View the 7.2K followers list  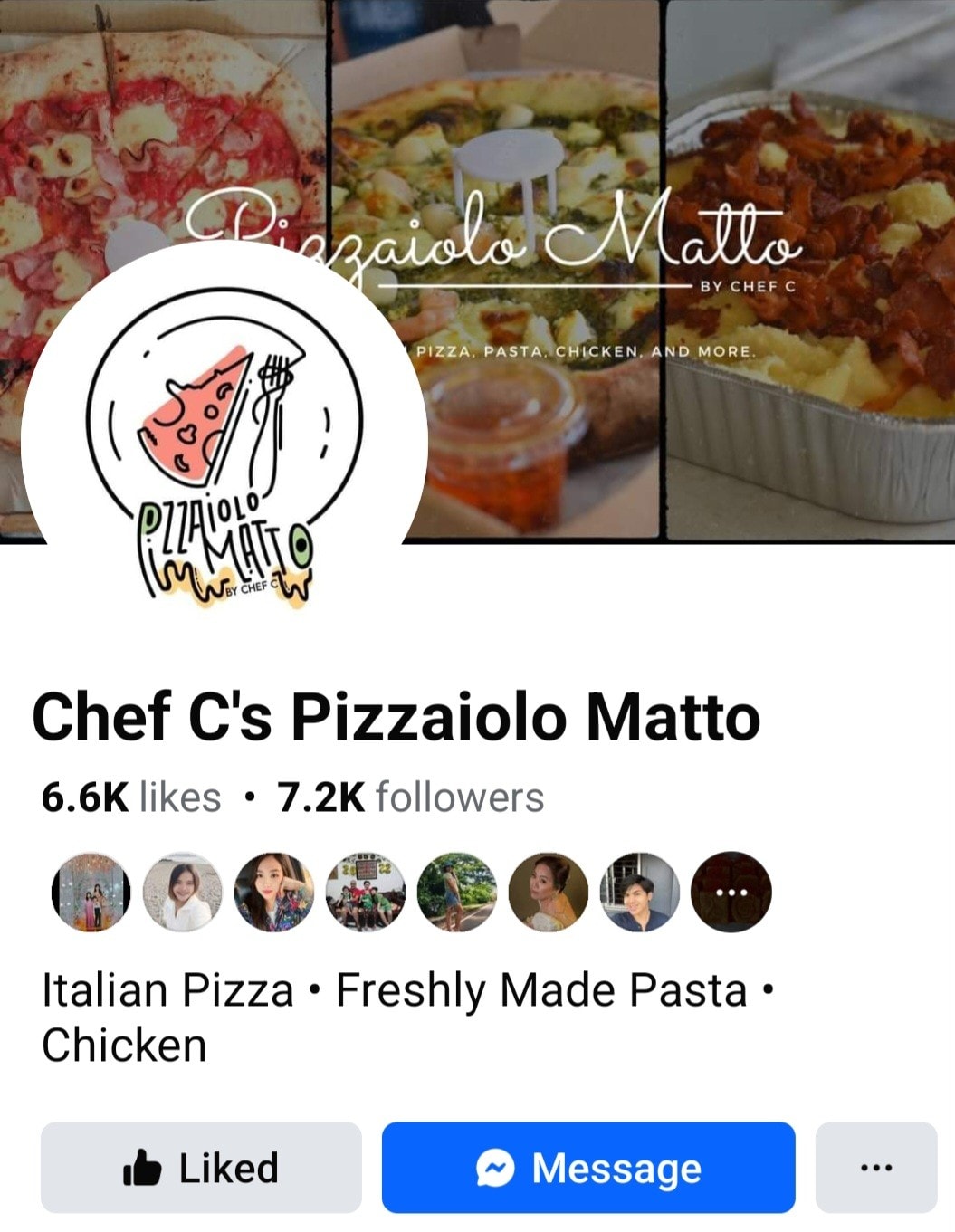pos(410,797)
